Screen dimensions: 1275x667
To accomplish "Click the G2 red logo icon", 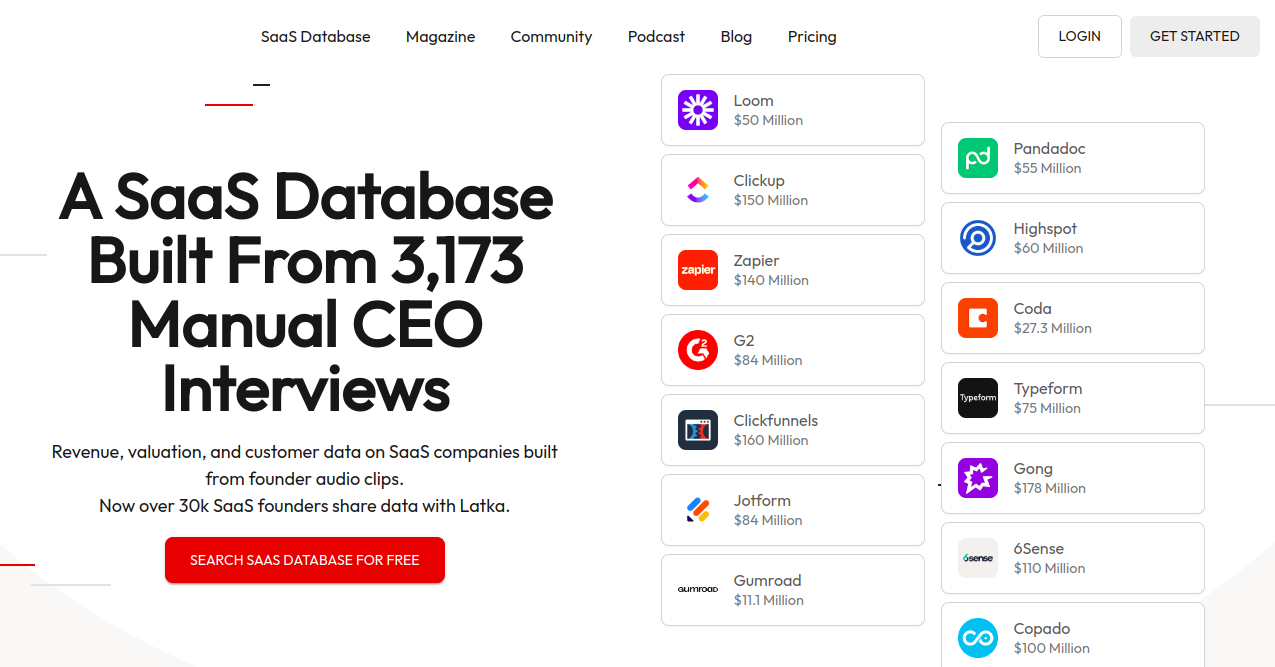I will (x=698, y=350).
